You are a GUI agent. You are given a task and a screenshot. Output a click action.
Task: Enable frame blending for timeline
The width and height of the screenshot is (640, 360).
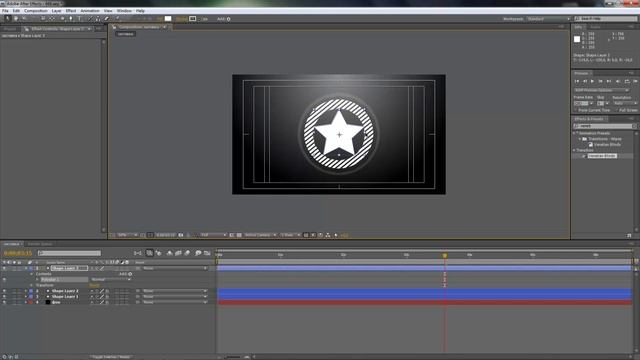click(178, 253)
